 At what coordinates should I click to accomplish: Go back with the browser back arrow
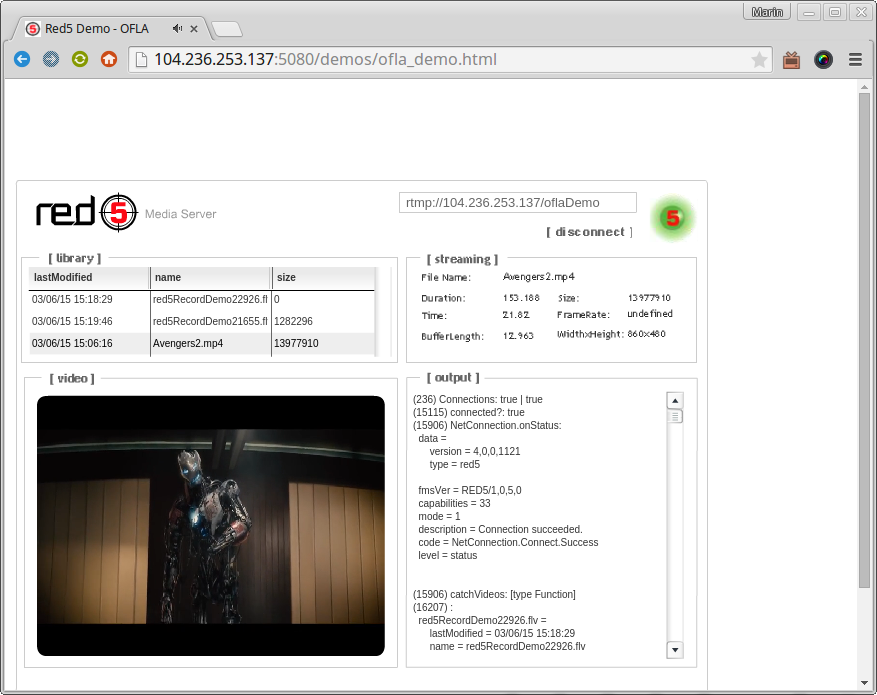22,59
